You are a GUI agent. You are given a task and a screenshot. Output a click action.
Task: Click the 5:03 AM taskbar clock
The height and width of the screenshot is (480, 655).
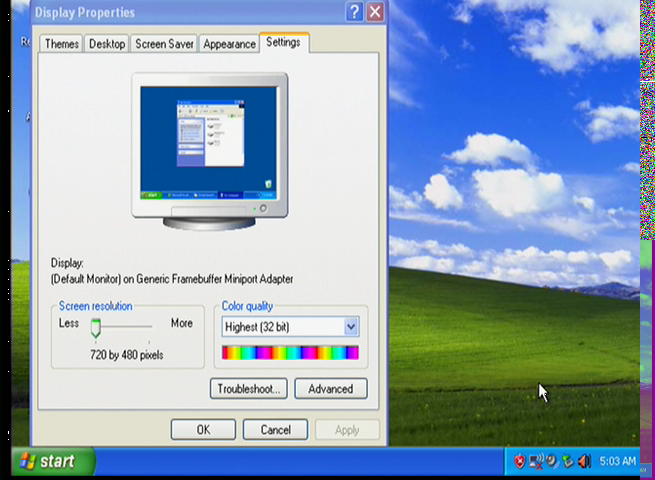(617, 461)
